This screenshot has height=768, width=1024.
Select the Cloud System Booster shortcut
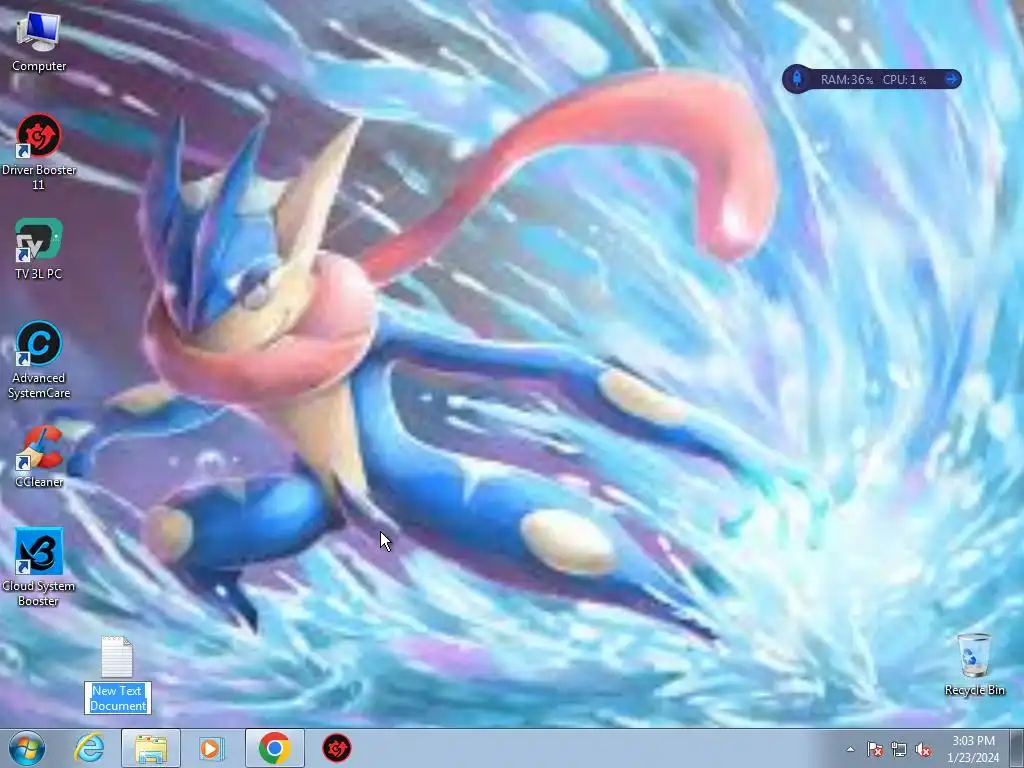click(x=39, y=567)
